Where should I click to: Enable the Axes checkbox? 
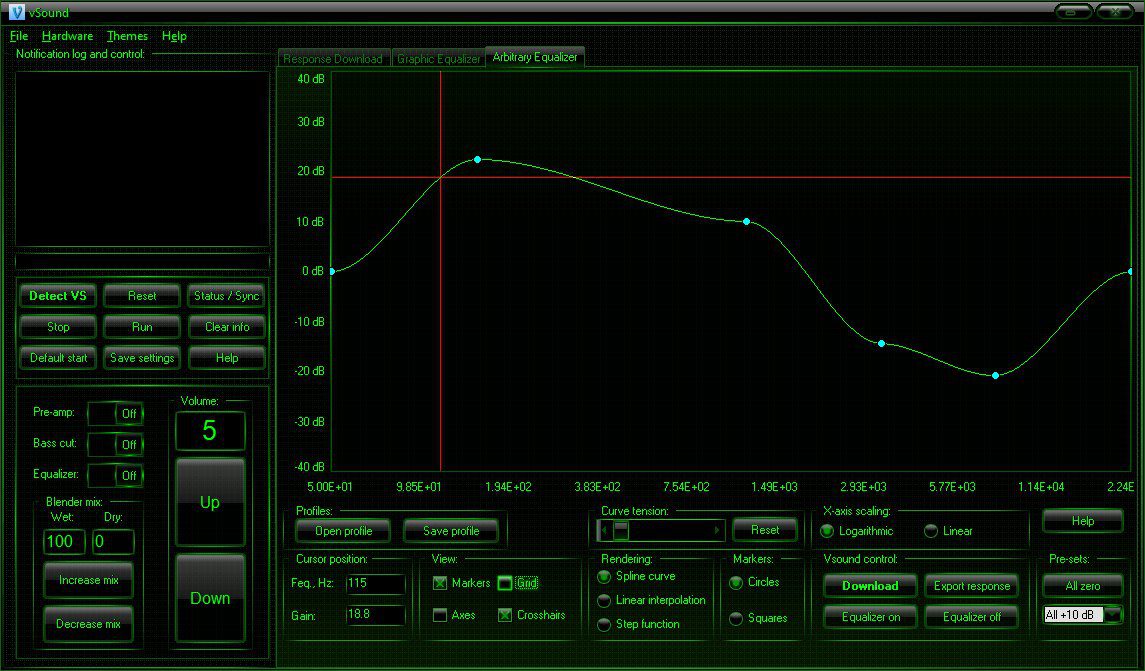(440, 615)
